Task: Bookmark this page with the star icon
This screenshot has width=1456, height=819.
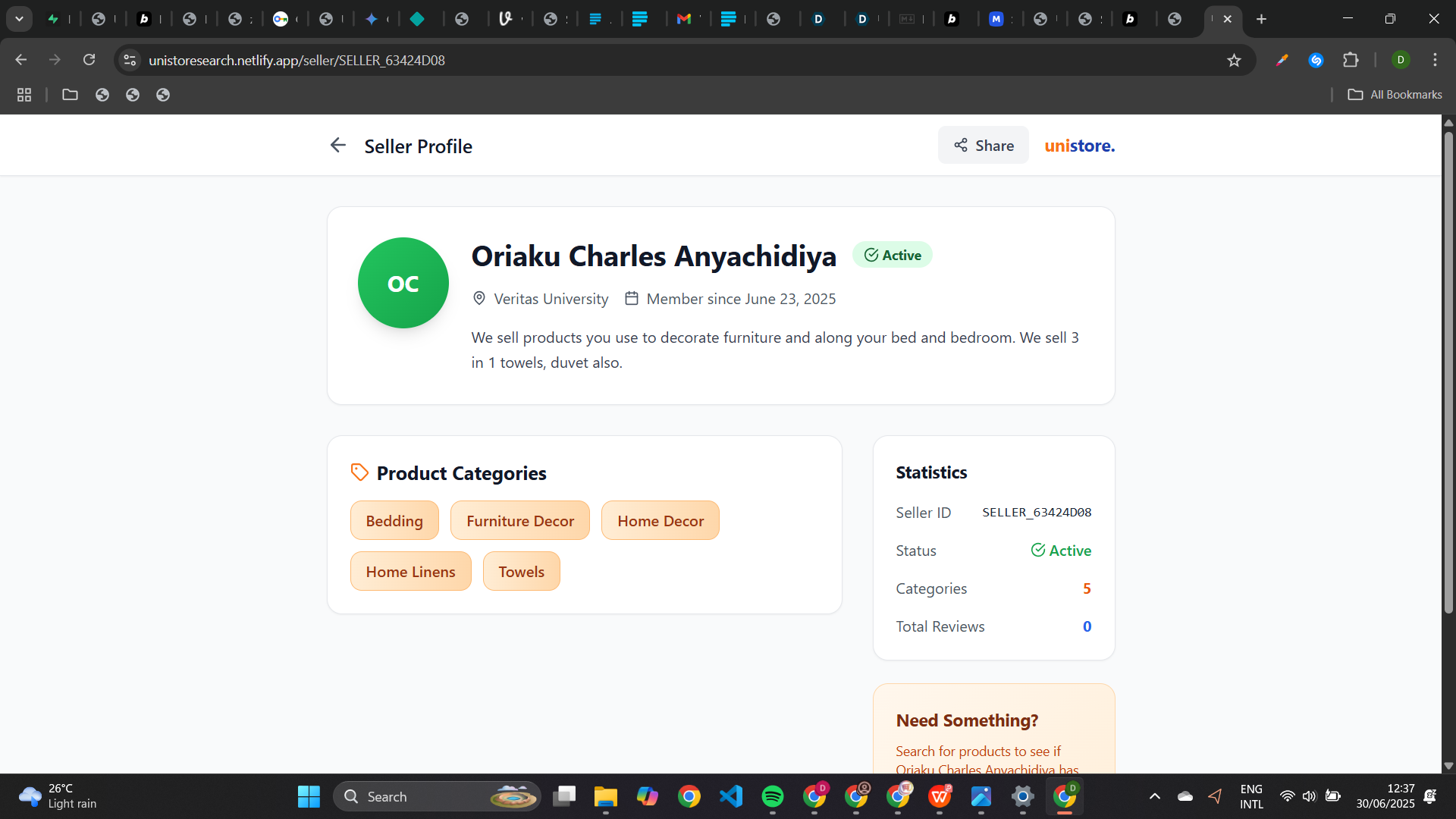Action: [x=1234, y=60]
